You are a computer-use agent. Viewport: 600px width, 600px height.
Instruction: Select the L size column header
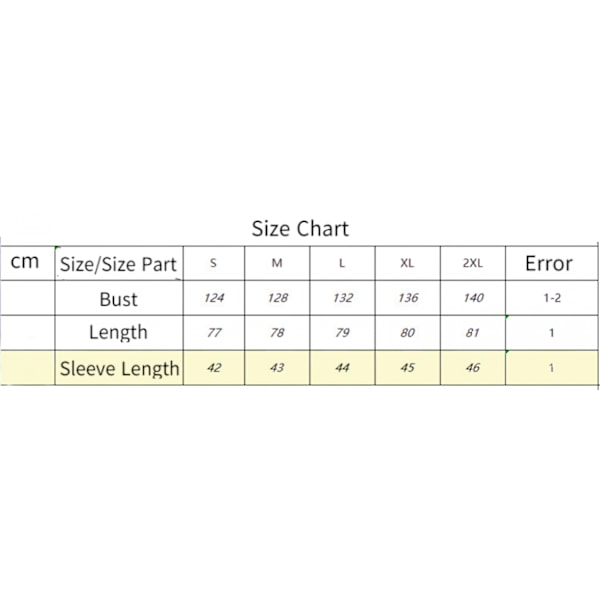(x=342, y=263)
